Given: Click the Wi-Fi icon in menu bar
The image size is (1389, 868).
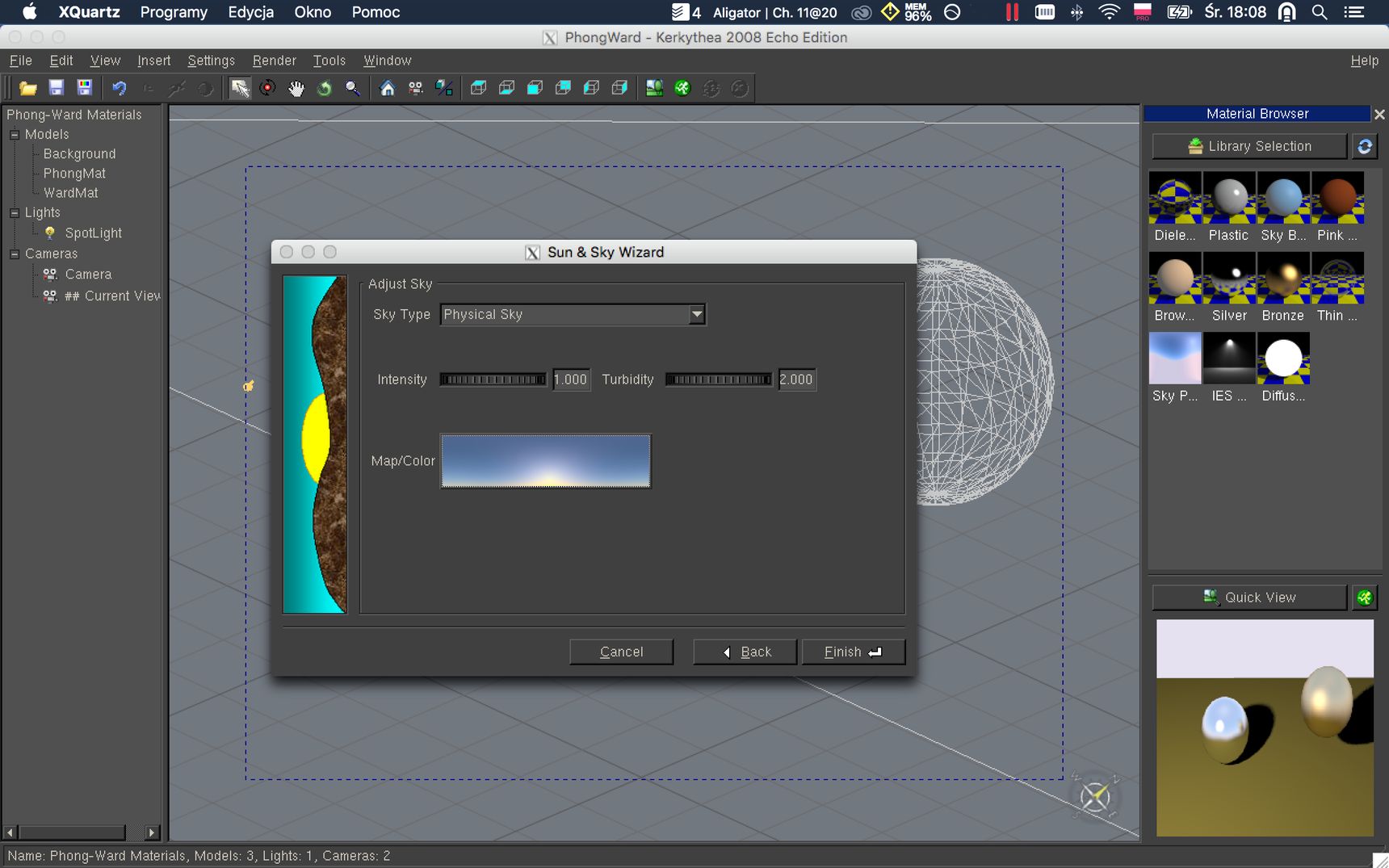Looking at the screenshot, I should pyautogui.click(x=1110, y=12).
